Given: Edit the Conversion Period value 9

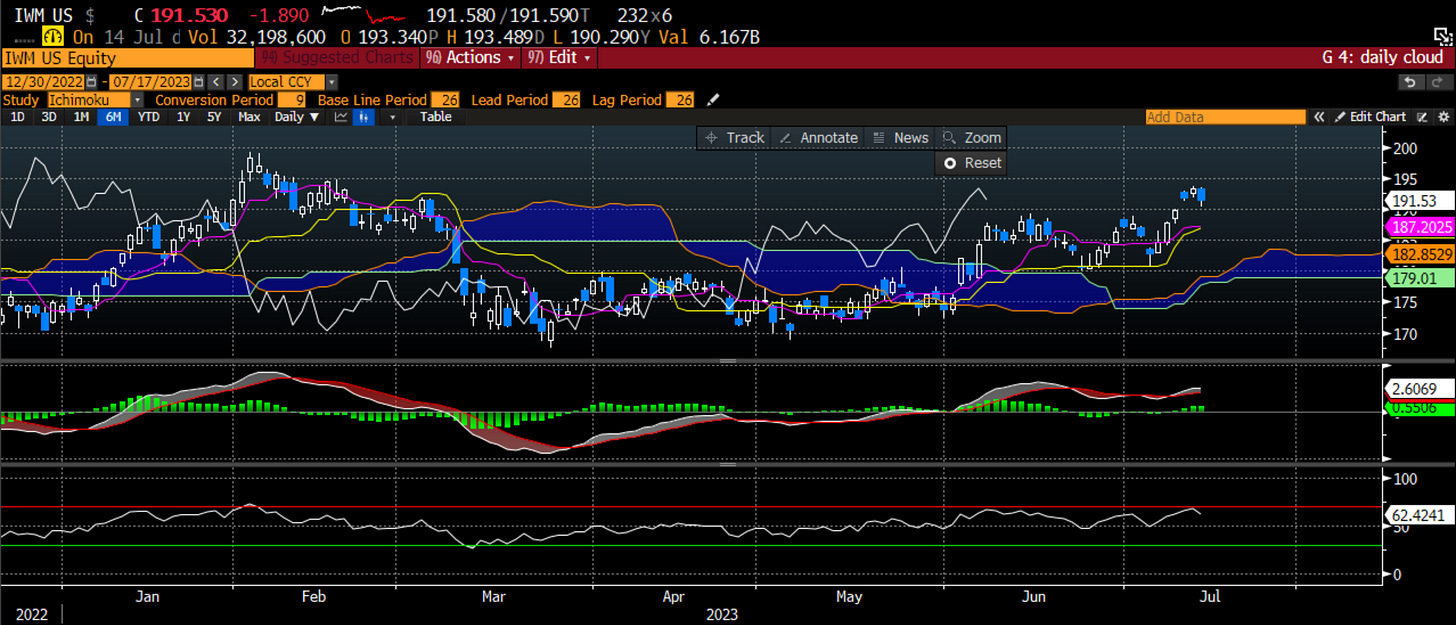Looking at the screenshot, I should 291,100.
